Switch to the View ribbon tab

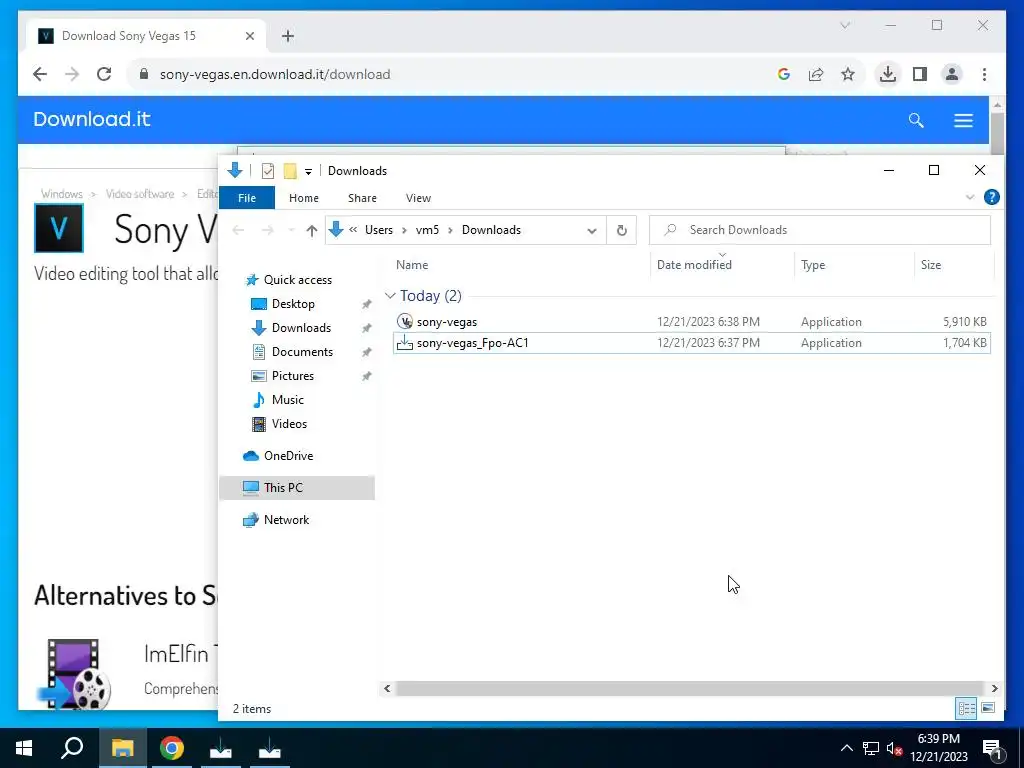point(418,198)
